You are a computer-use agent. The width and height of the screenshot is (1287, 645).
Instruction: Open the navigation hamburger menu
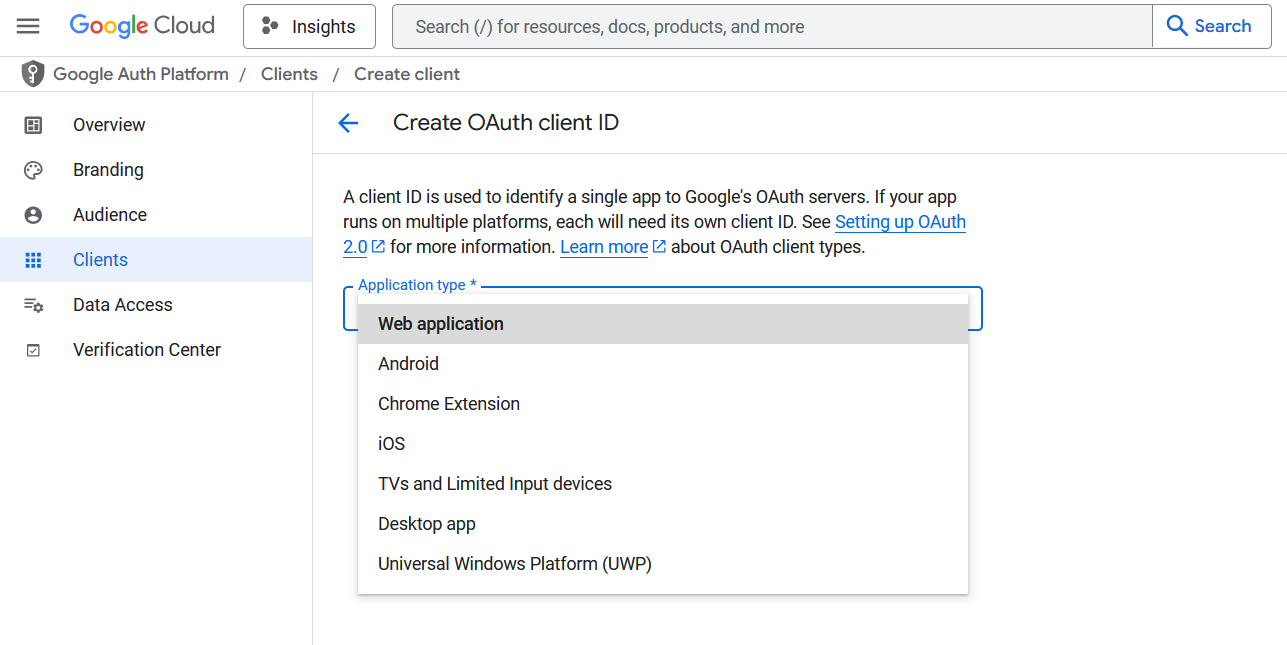click(x=28, y=26)
